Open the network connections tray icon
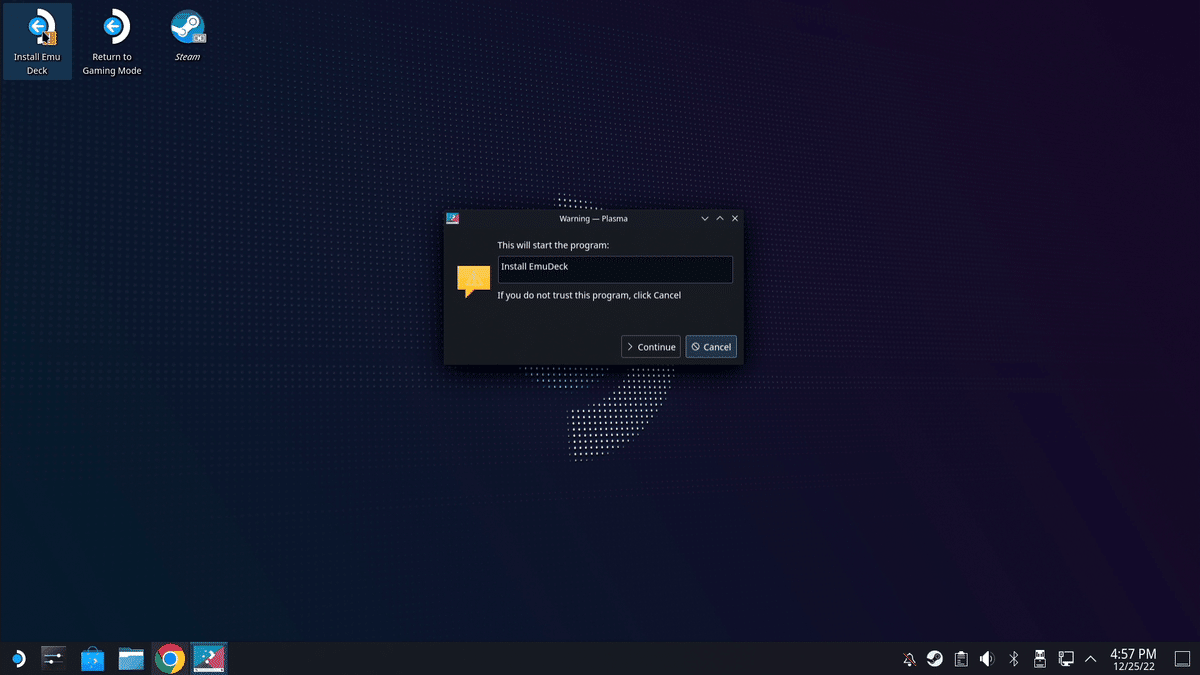Screen dimensions: 1200x675 [1066, 659]
